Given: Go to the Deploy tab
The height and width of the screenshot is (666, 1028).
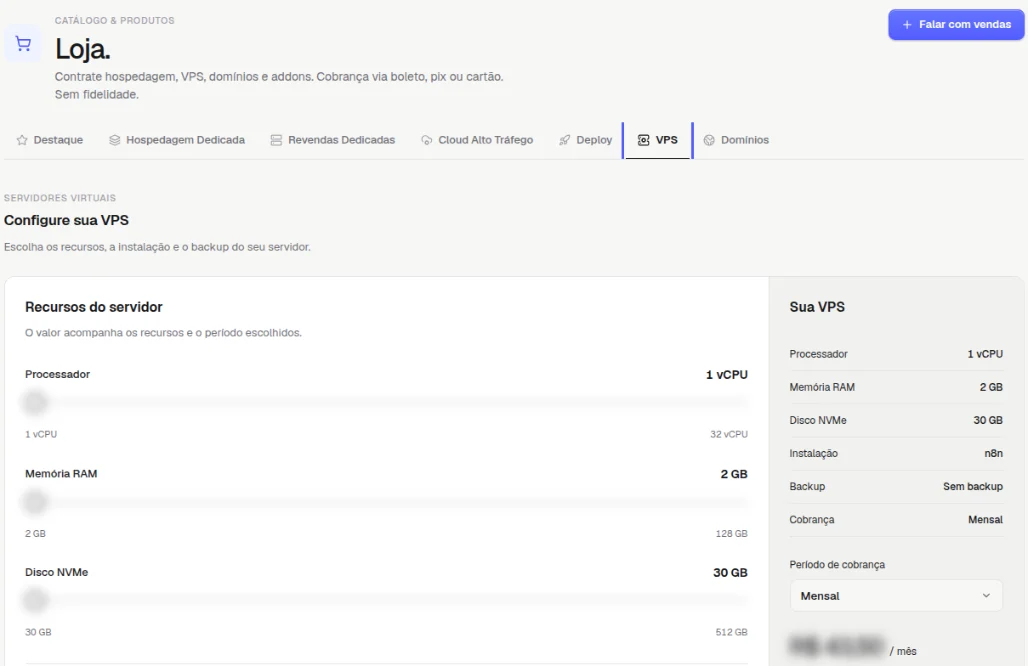Looking at the screenshot, I should point(585,140).
